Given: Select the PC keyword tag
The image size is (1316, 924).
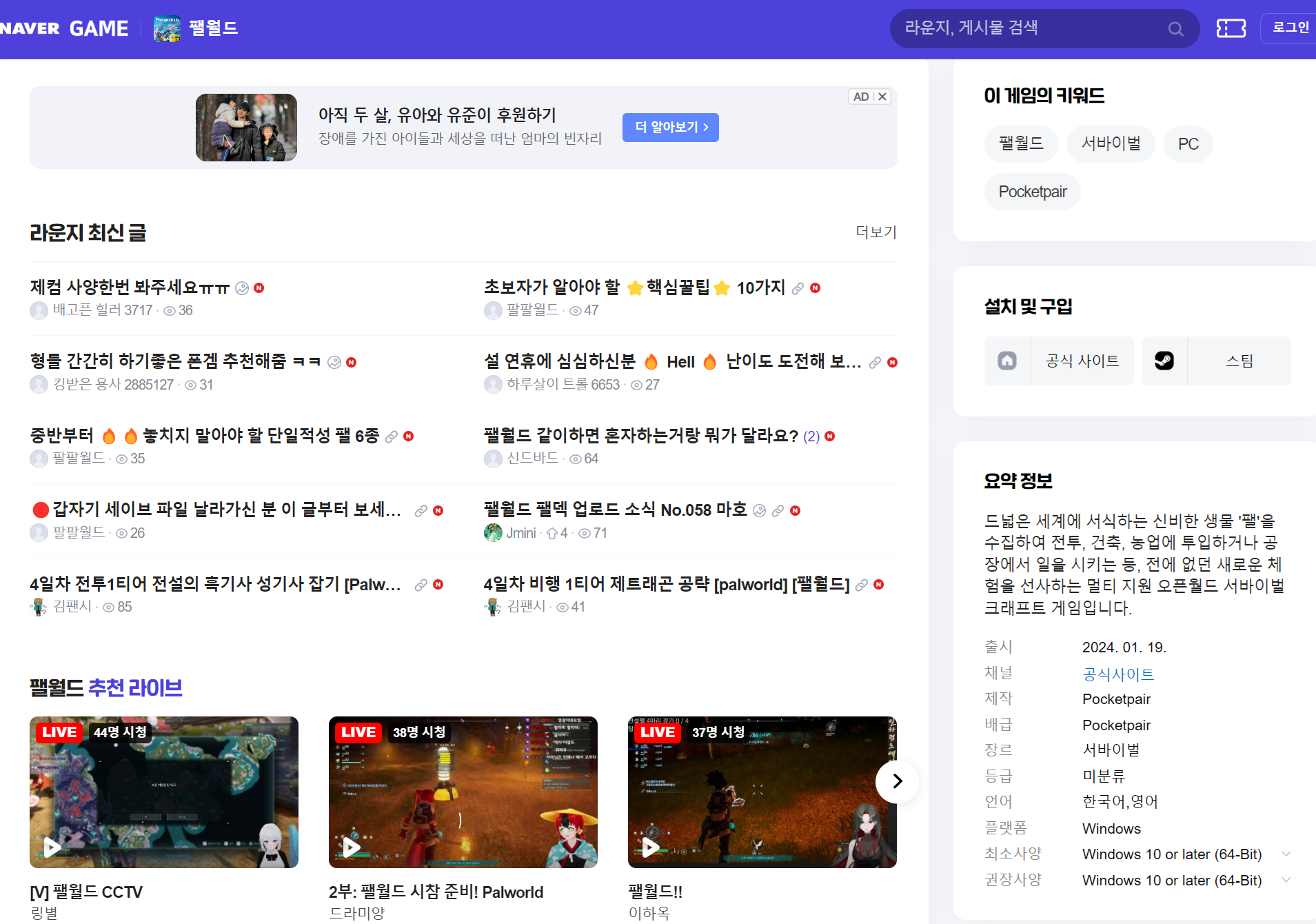Looking at the screenshot, I should pos(1188,144).
